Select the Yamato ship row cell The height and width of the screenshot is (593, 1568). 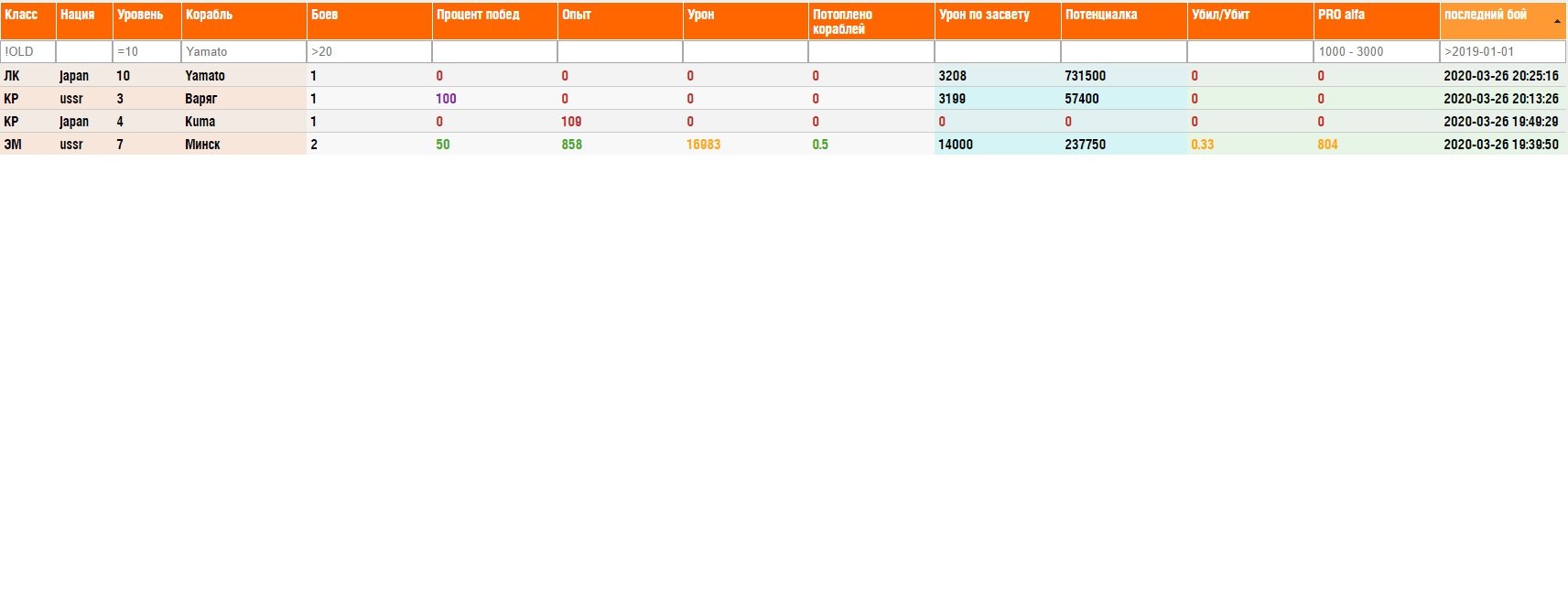pyautogui.click(x=205, y=76)
